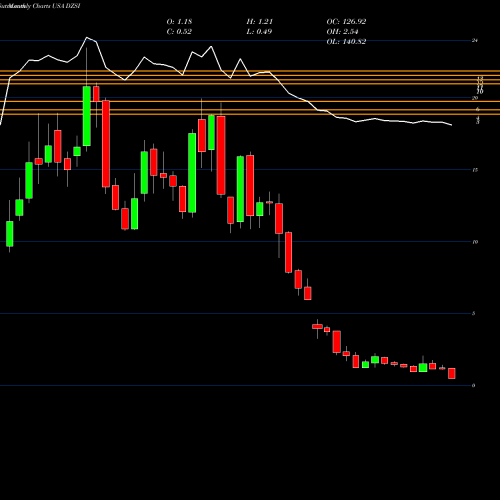Image resolution: width=500 pixels, height=500 pixels.
Task: Click the price axis label '5'
Action: pyautogui.click(x=474, y=314)
